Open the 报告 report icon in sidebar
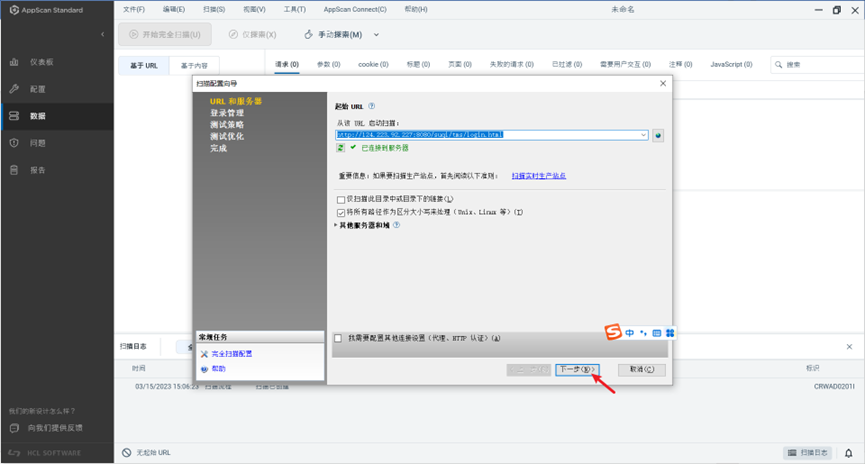 [14, 170]
